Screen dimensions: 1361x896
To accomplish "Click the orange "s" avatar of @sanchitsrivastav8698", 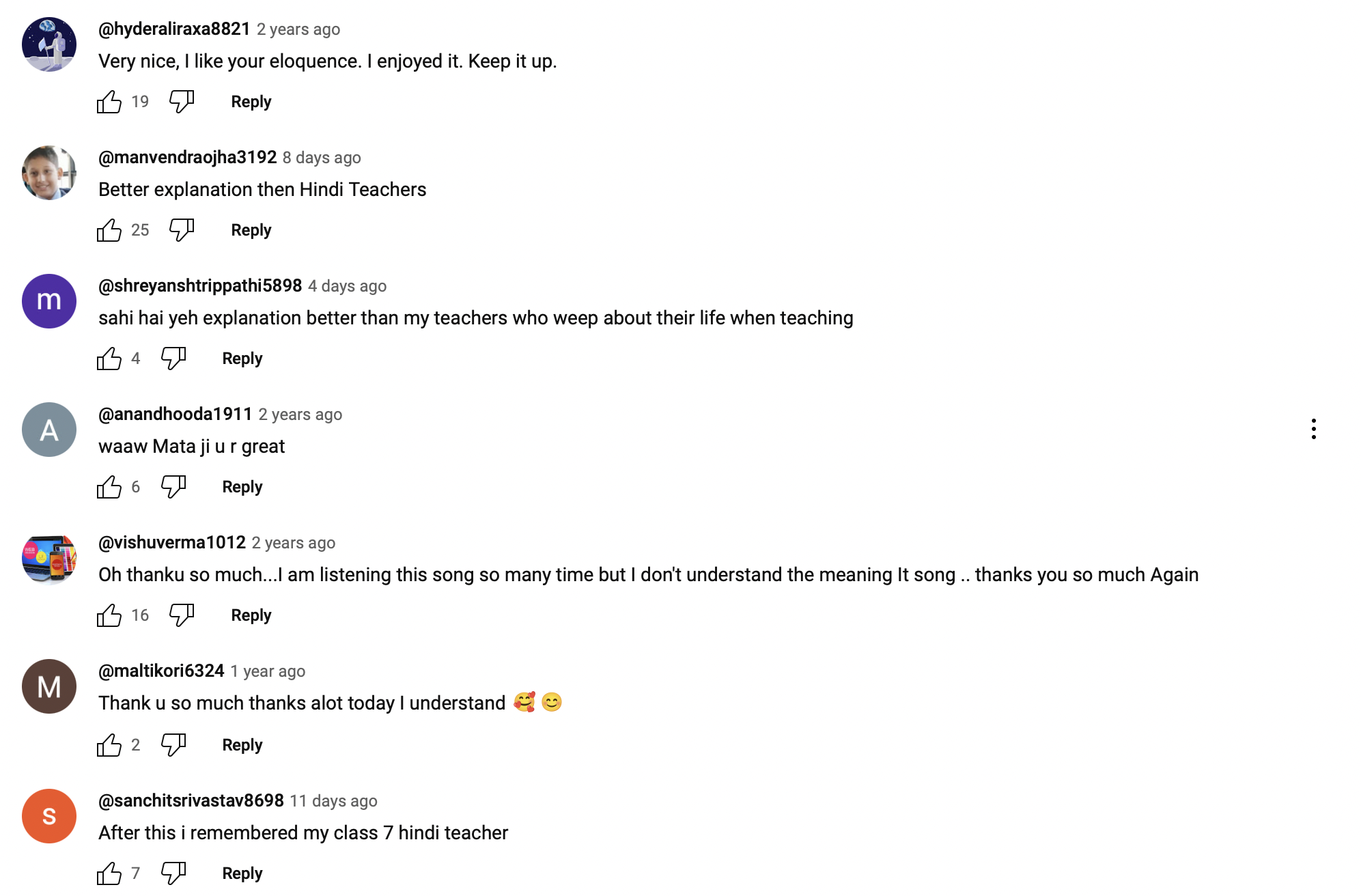I will click(x=49, y=816).
